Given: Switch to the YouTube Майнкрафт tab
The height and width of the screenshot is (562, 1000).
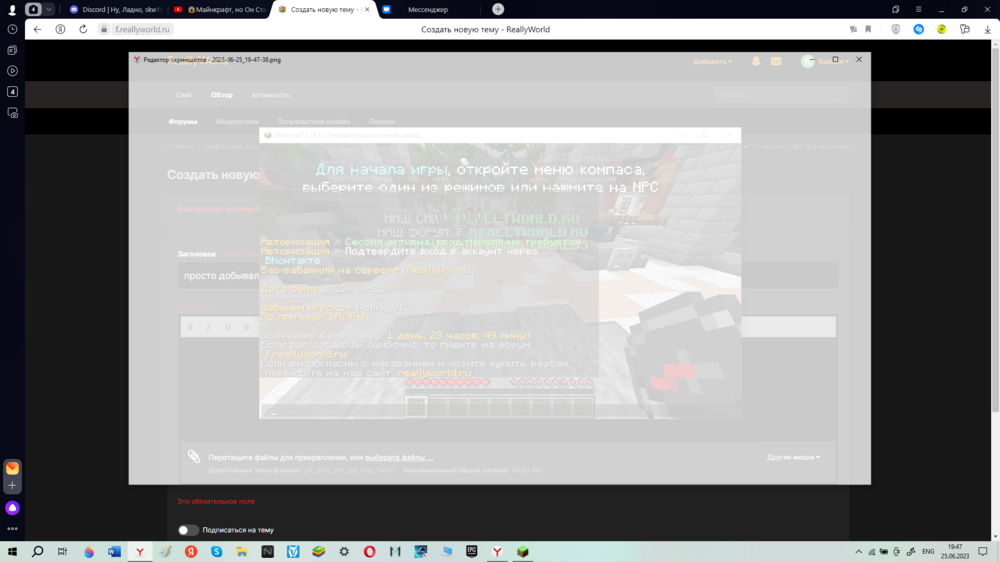Looking at the screenshot, I should 219,10.
